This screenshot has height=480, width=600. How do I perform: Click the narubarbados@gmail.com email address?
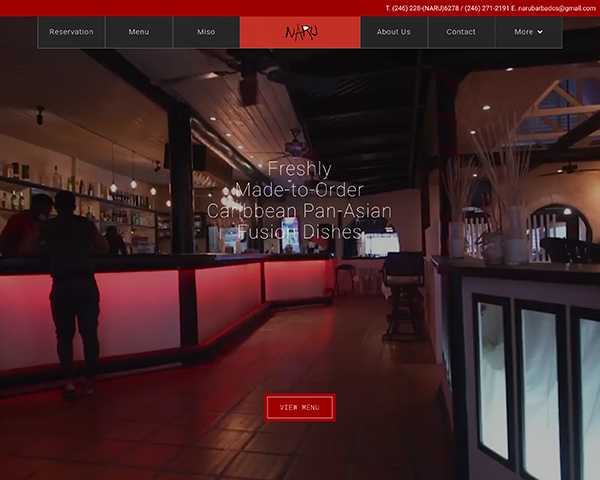tap(557, 8)
